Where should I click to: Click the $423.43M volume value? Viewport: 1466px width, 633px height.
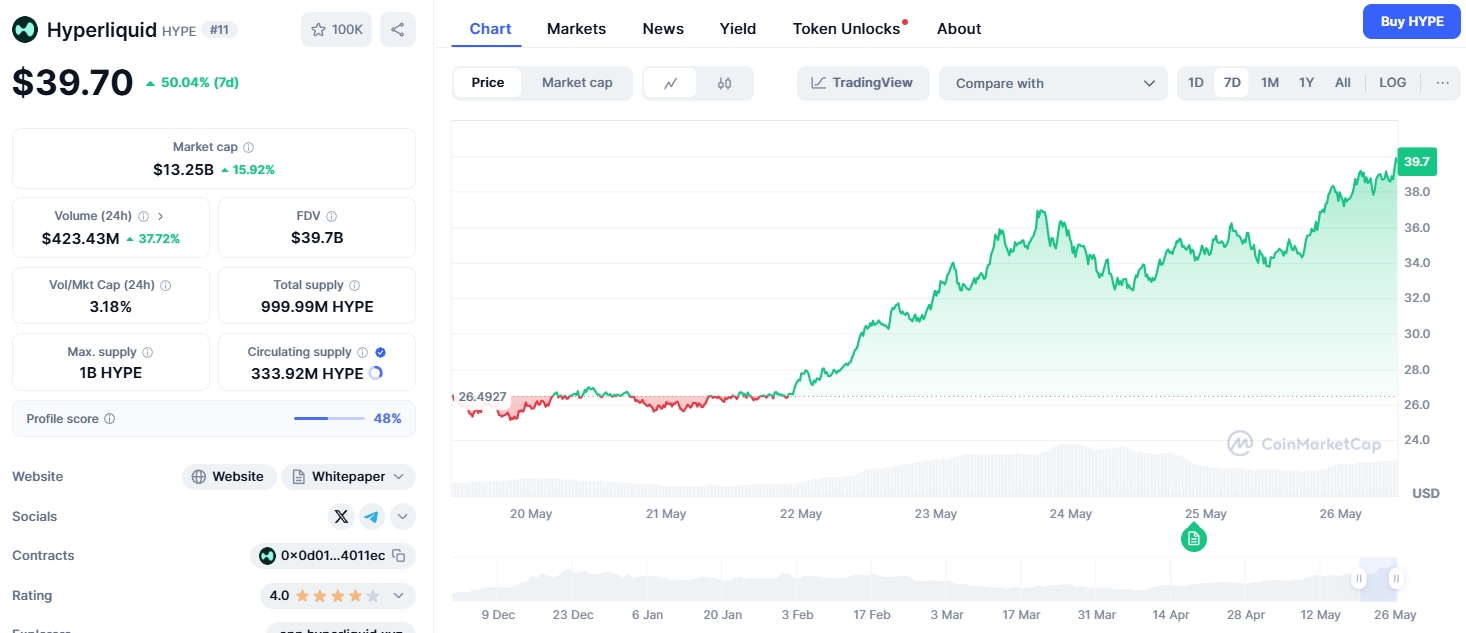click(80, 239)
